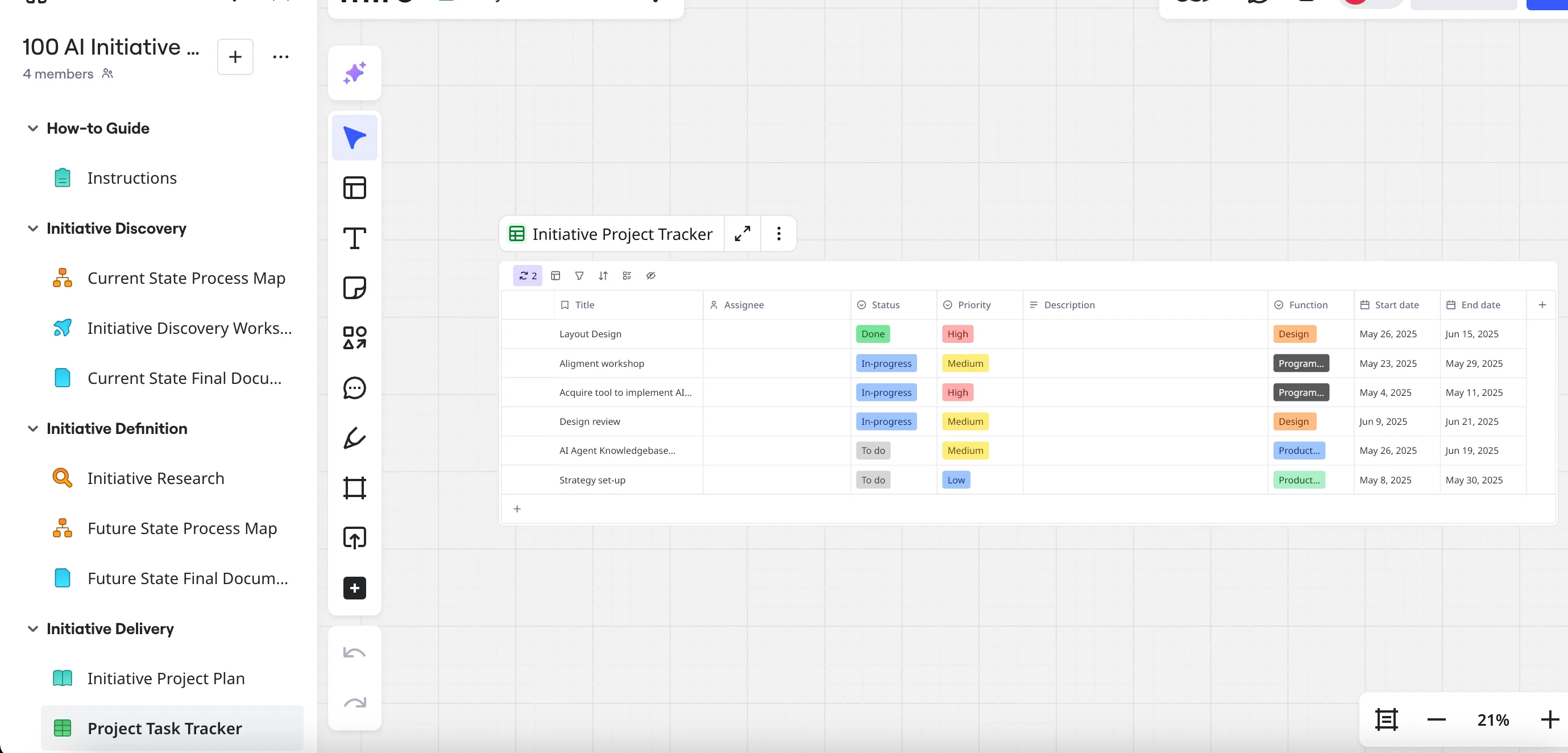Collapse the Initiative Discovery section

pos(33,228)
